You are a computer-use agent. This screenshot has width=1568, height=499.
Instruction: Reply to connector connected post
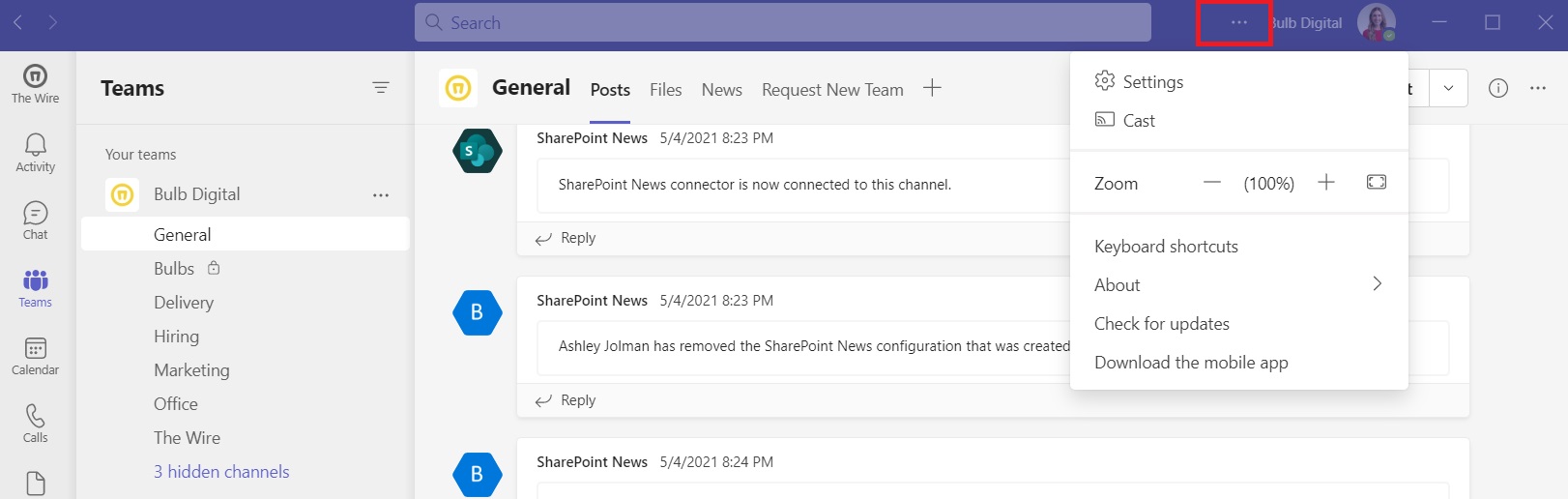pyautogui.click(x=566, y=238)
